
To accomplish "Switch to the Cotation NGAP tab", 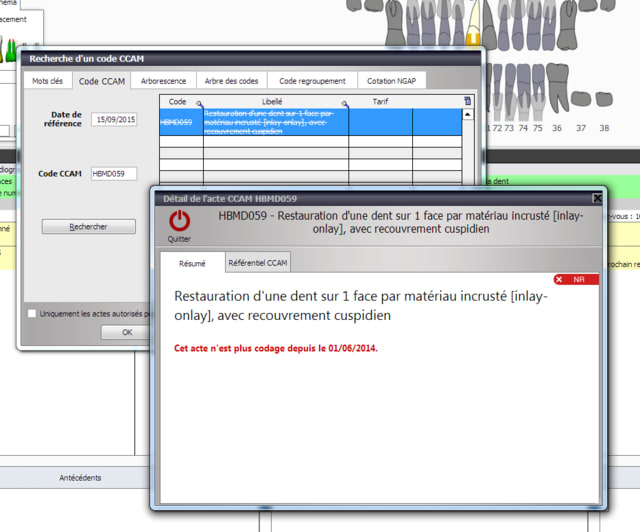I will [394, 81].
